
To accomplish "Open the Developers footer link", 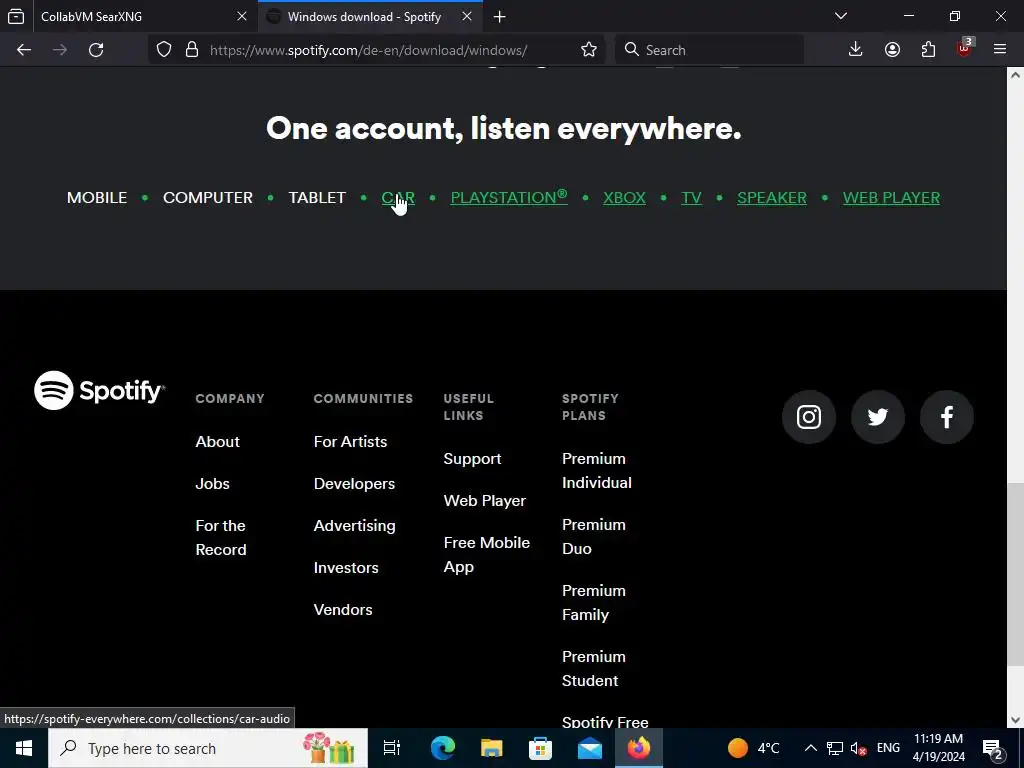I will click(x=354, y=484).
